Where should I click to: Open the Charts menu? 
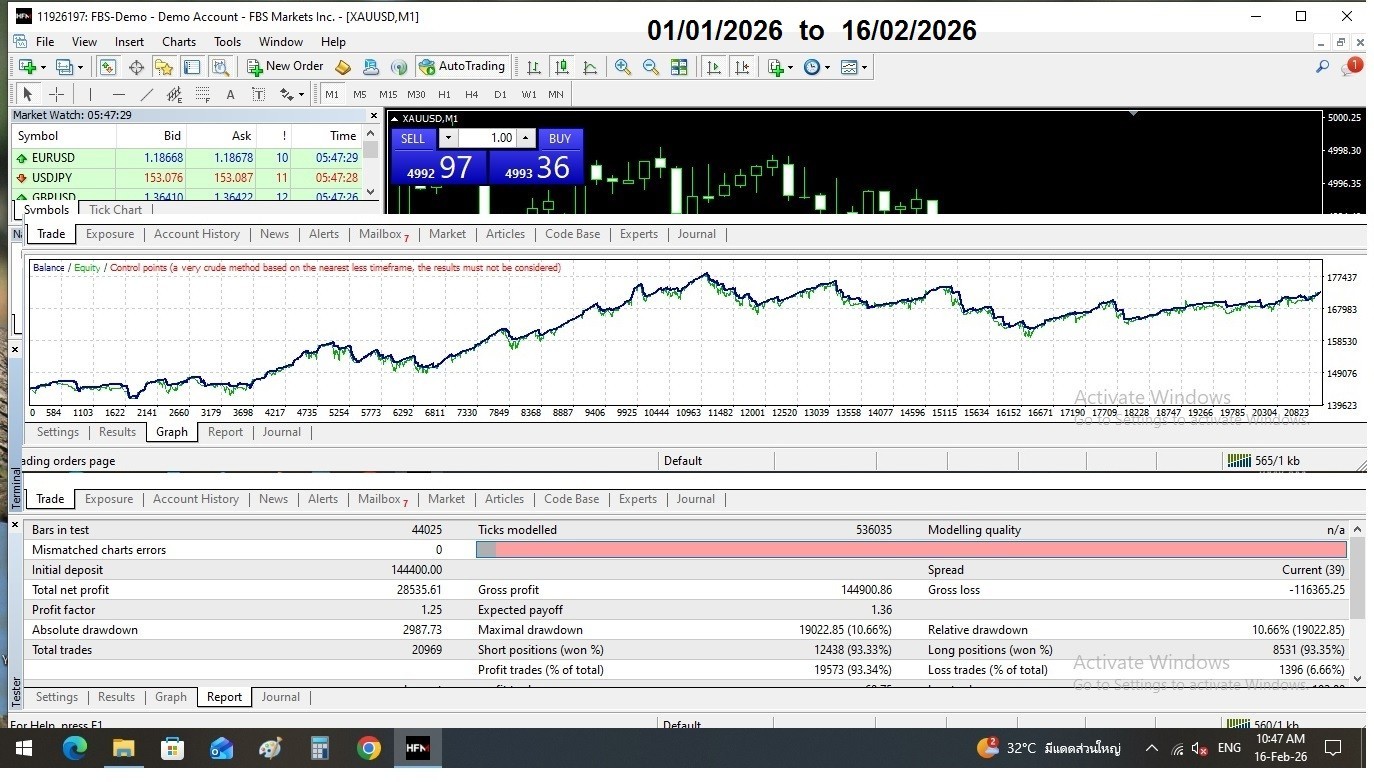click(x=179, y=42)
